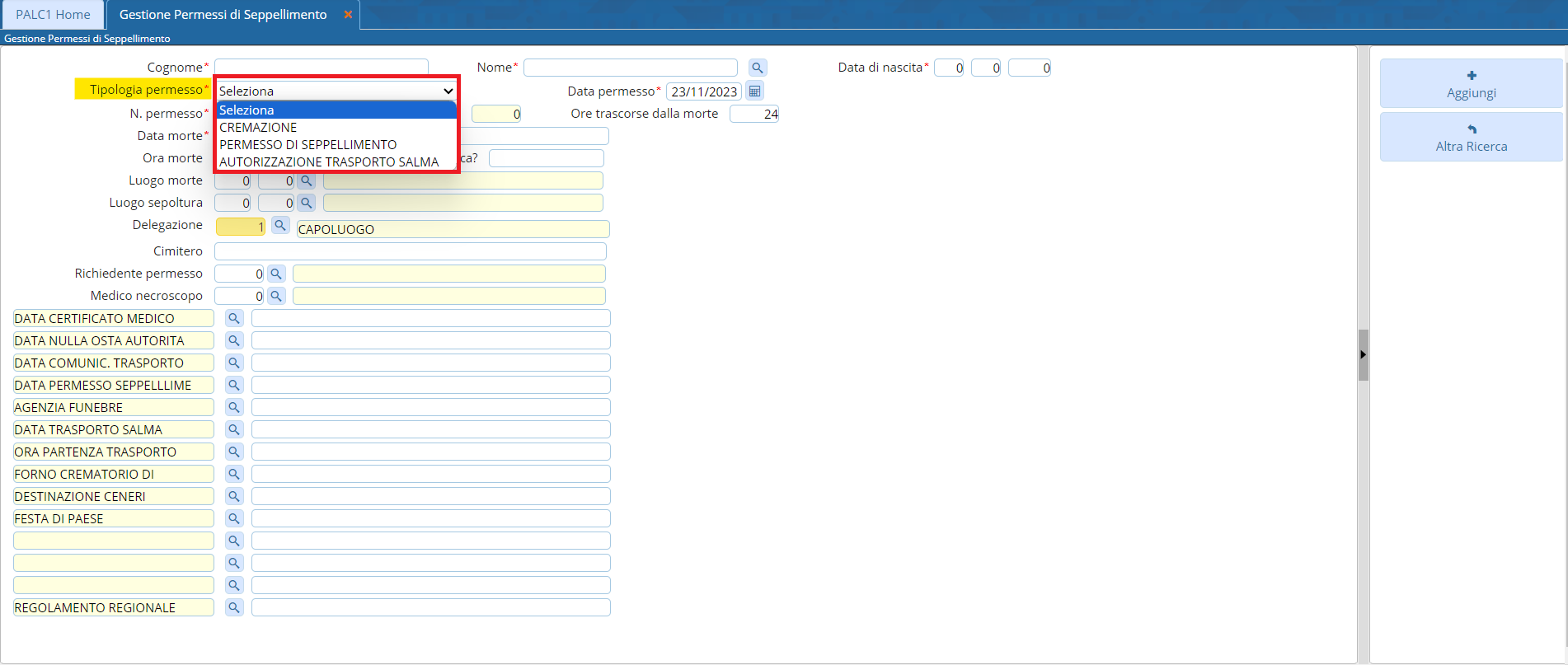This screenshot has height=665, width=1568.
Task: Open the Delegazione search lookup
Action: tap(280, 226)
